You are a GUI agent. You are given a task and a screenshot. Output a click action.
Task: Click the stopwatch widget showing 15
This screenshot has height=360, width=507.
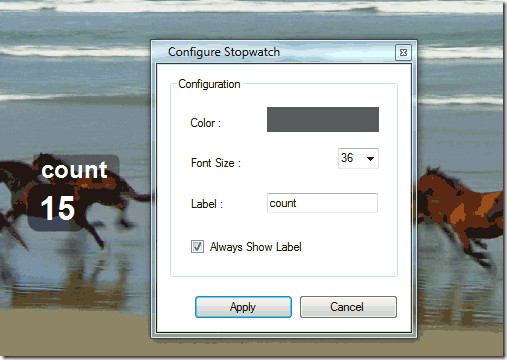point(57,208)
